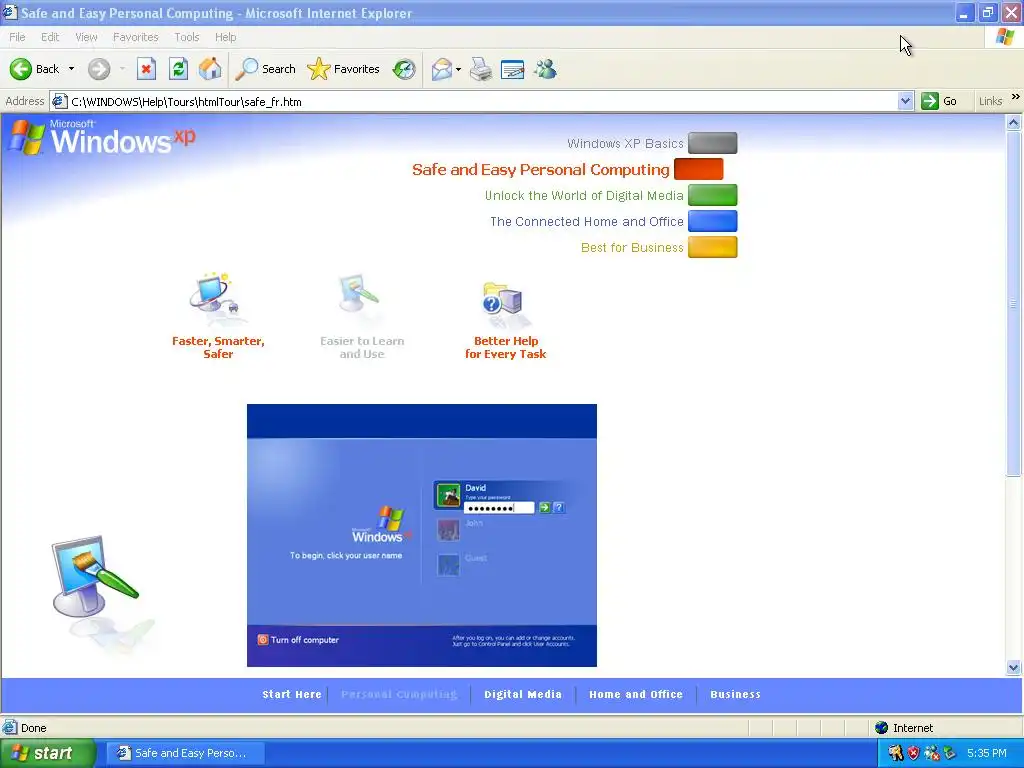The height and width of the screenshot is (768, 1024).
Task: Click the Edit page icon in toolbar
Action: point(513,69)
